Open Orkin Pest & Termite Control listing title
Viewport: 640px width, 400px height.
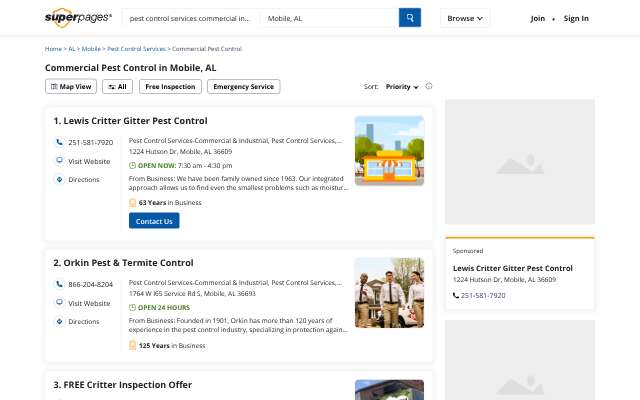(123, 263)
